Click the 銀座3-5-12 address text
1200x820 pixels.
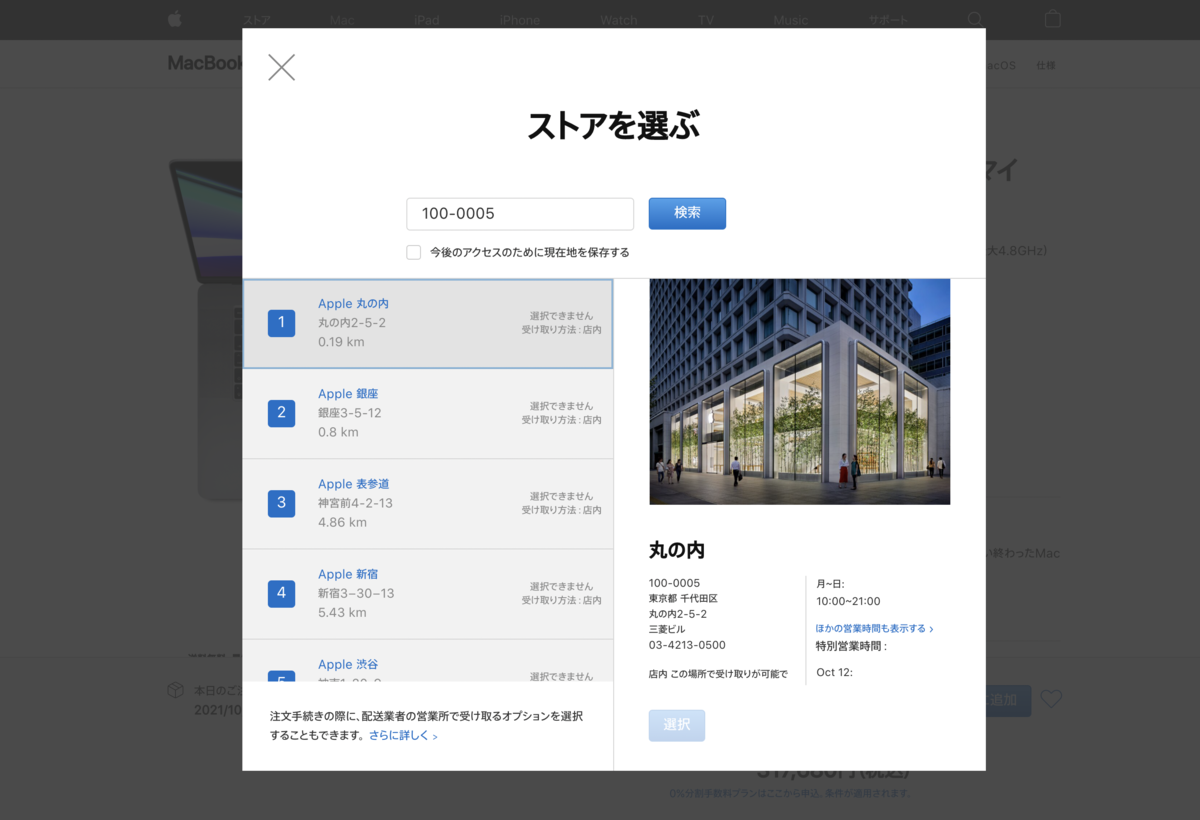350,413
